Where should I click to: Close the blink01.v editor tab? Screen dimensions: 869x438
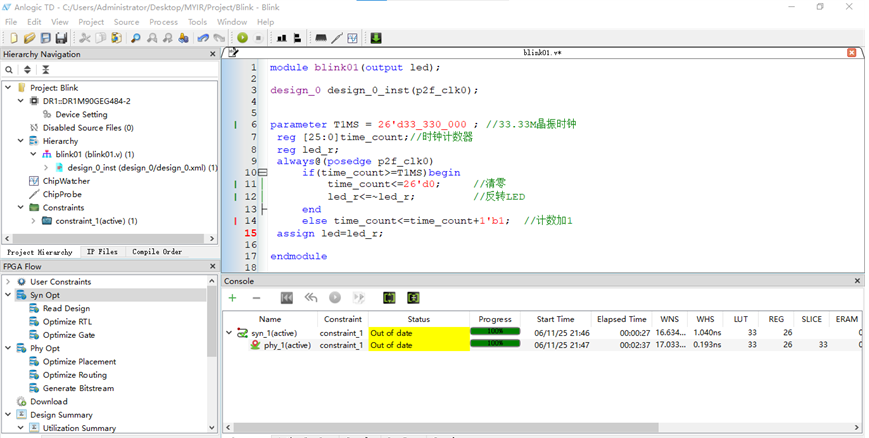852,53
